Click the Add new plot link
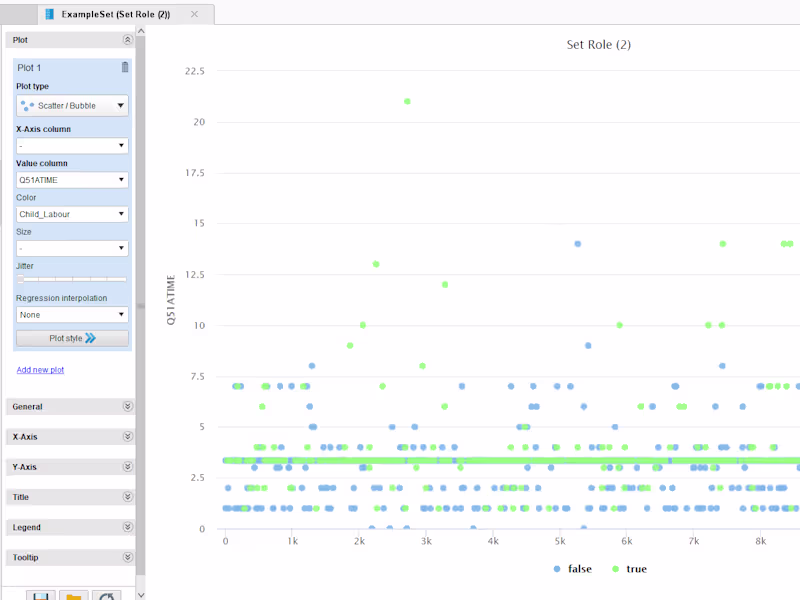The width and height of the screenshot is (800, 600). [x=40, y=370]
